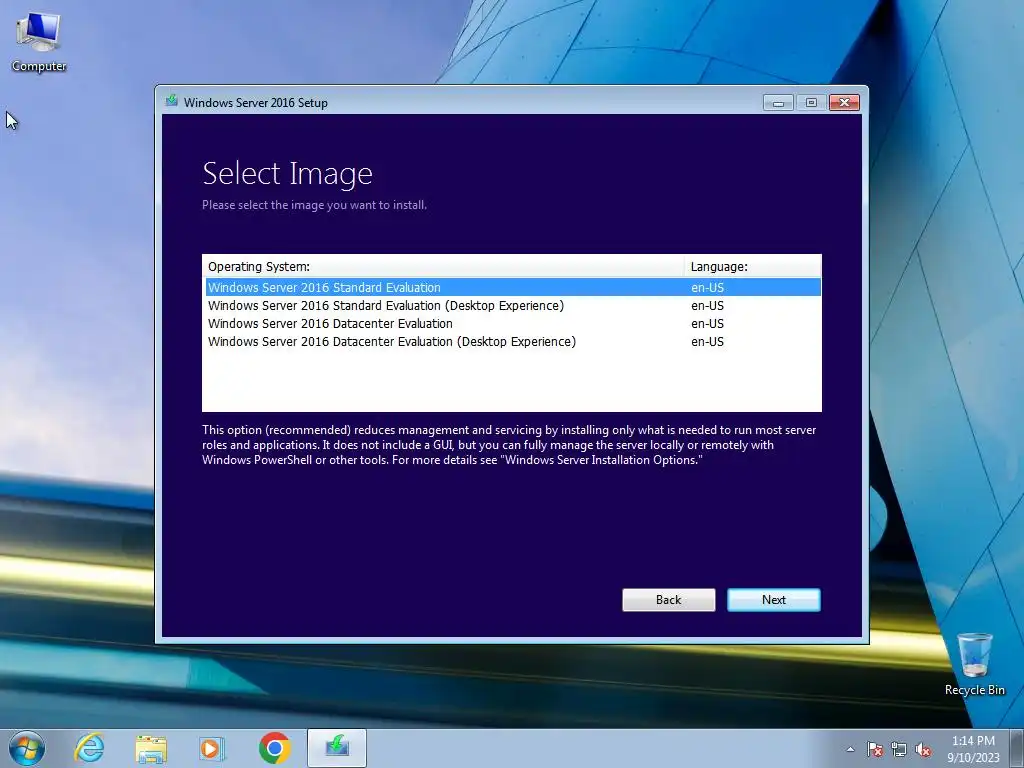Image resolution: width=1024 pixels, height=768 pixels.
Task: Minimize the Windows Server 2016 Setup window
Action: 778,103
